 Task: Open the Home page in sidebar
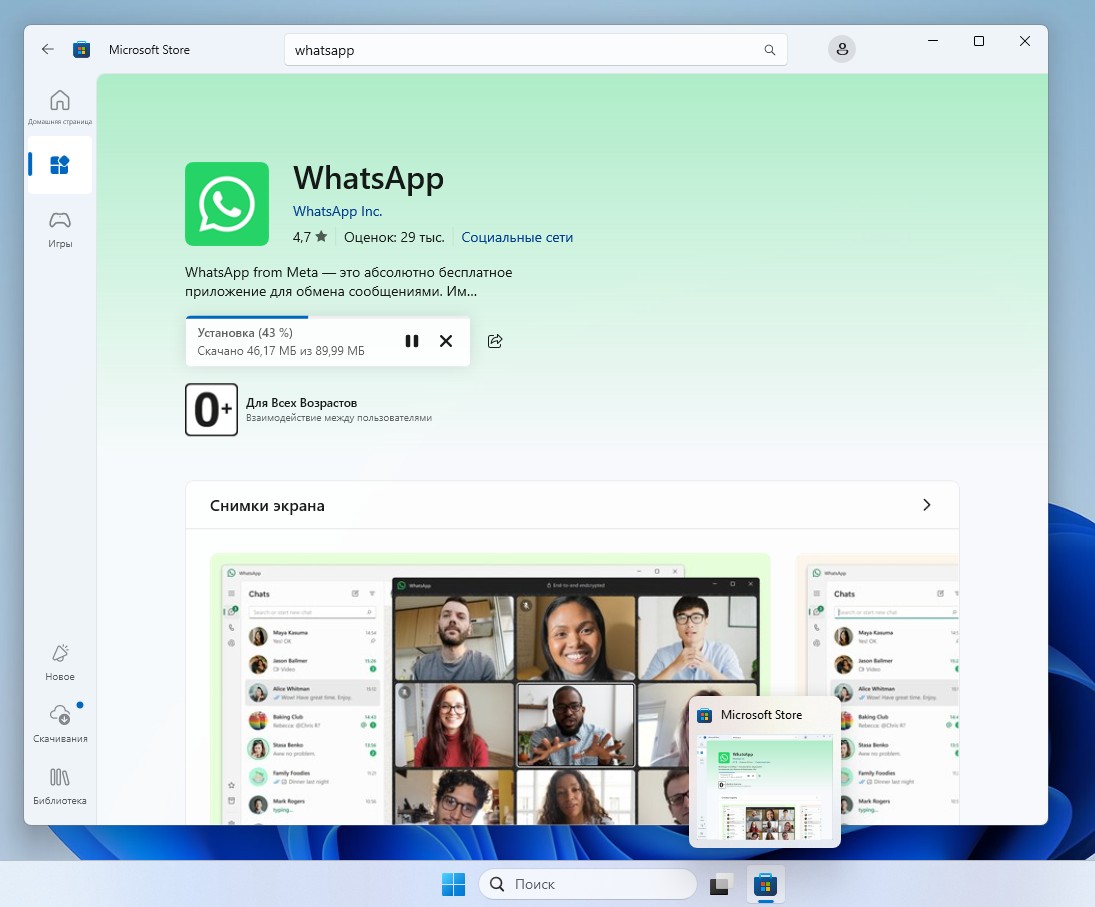pos(60,107)
